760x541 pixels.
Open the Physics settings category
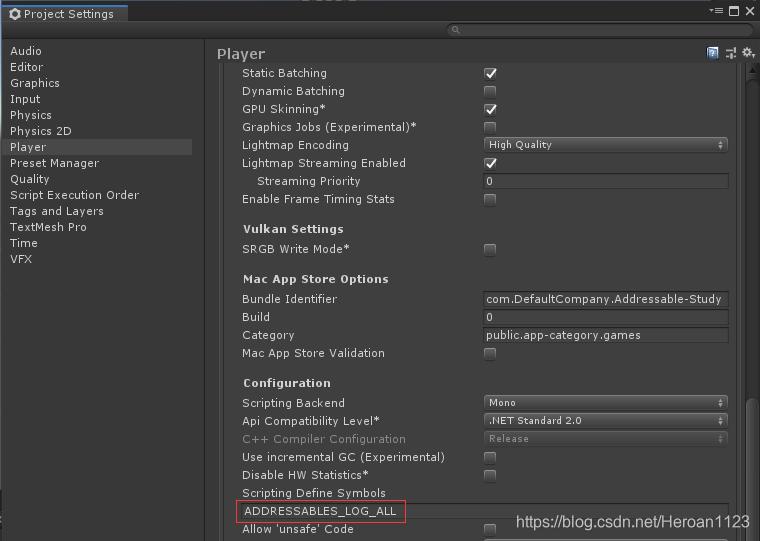(31, 115)
